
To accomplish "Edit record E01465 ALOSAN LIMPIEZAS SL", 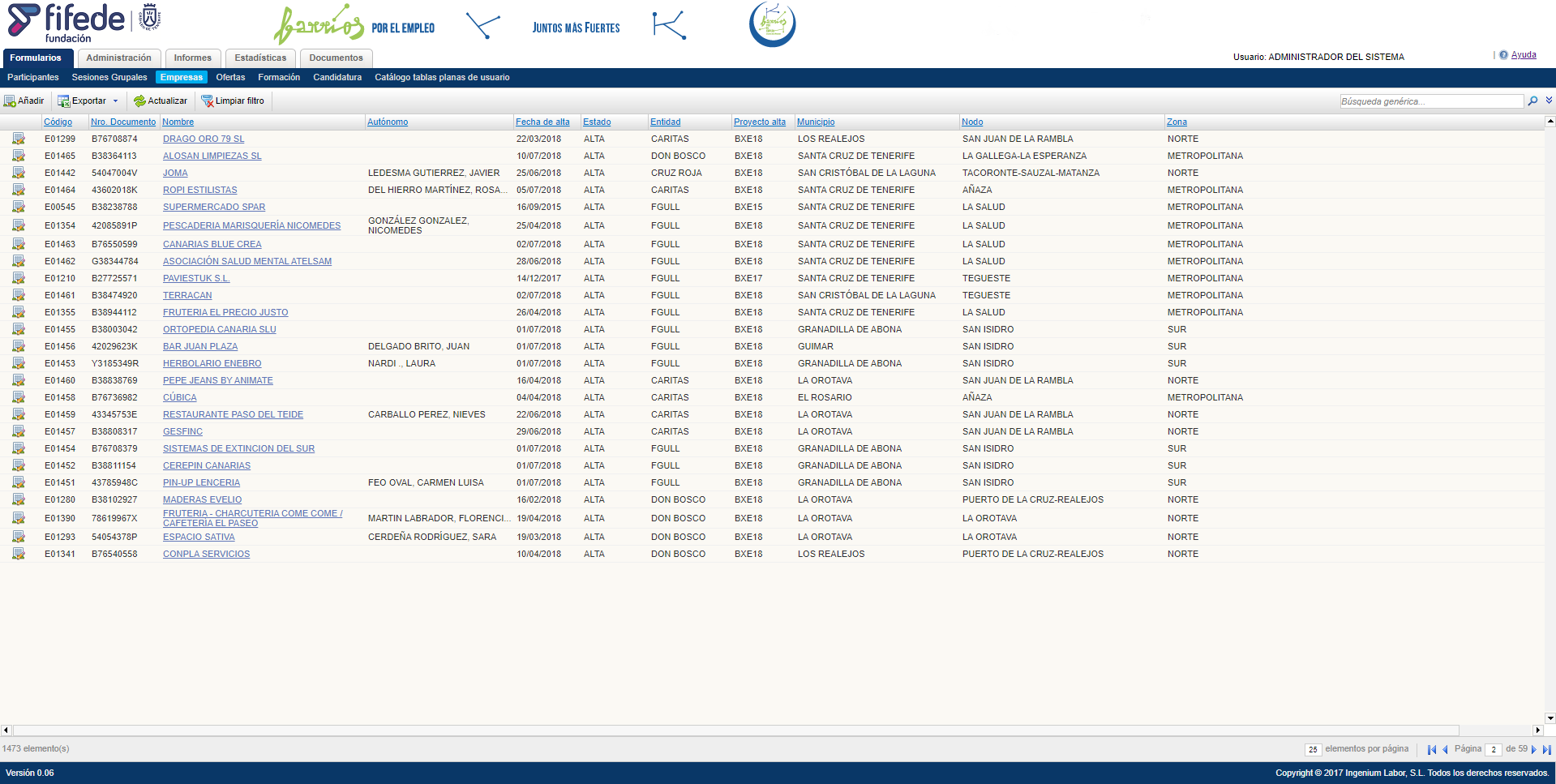I will pyautogui.click(x=19, y=156).
